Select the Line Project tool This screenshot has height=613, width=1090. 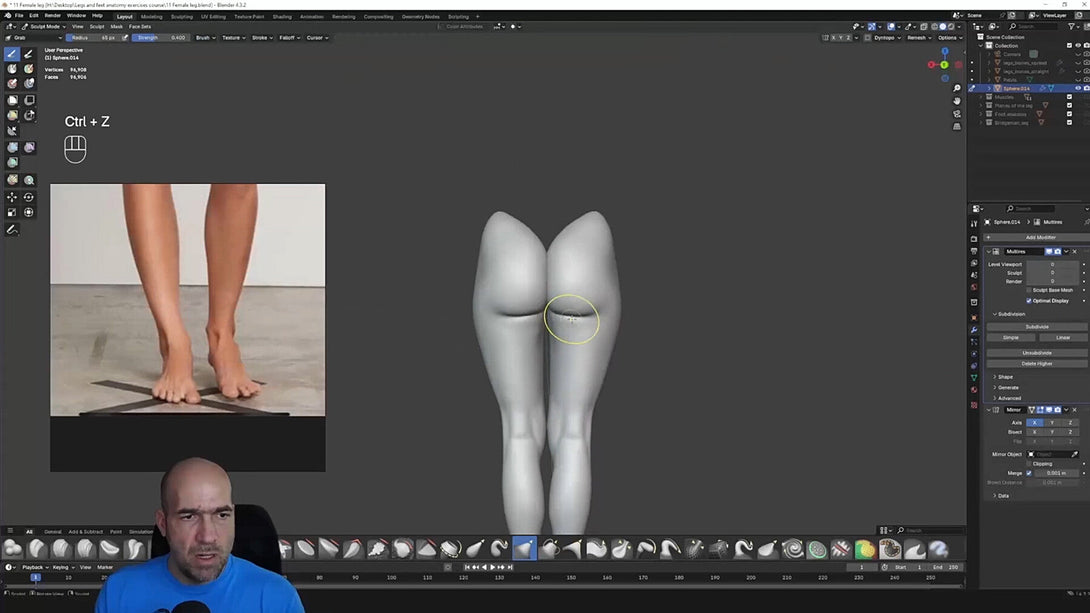(13, 131)
